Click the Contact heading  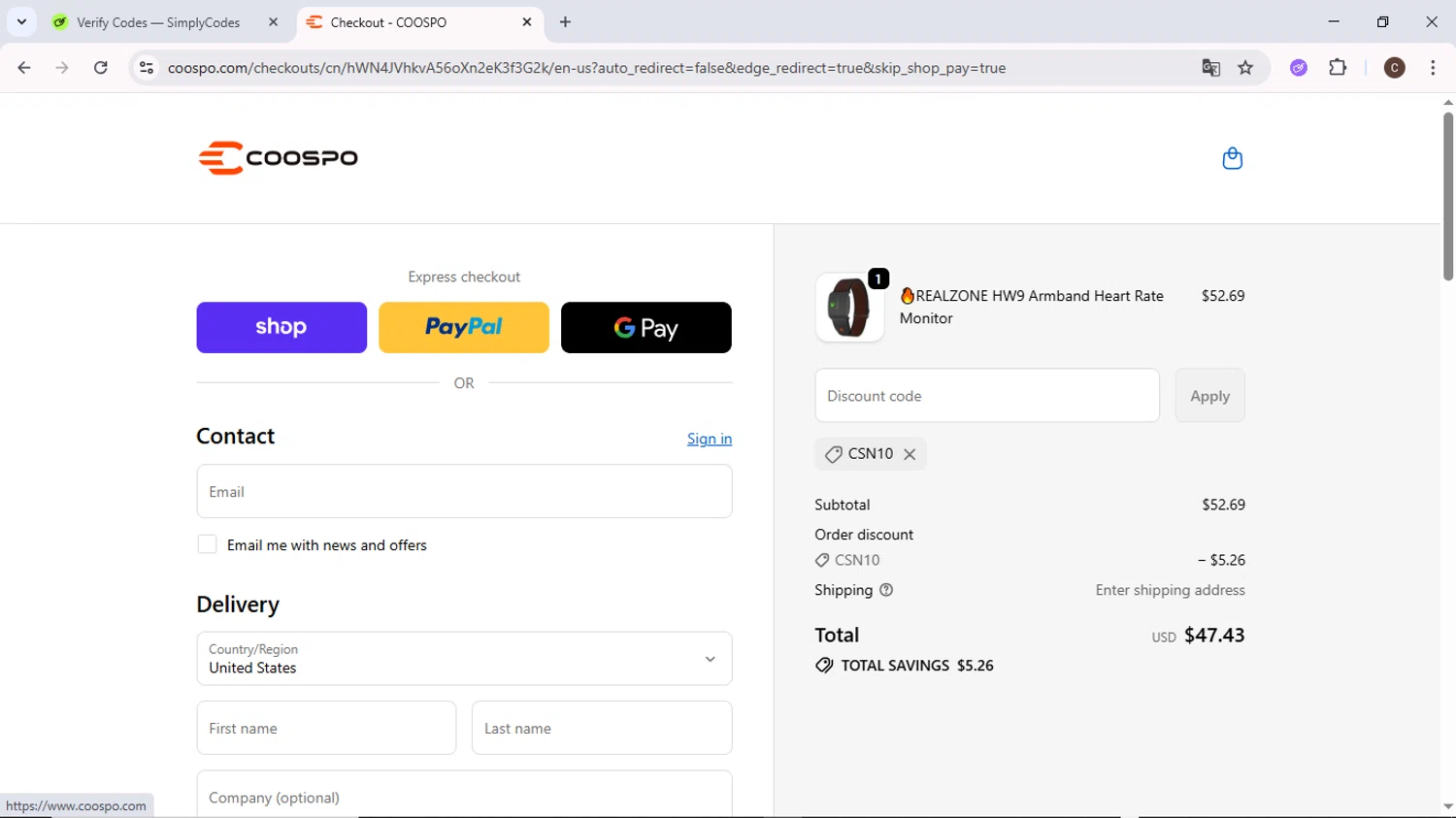(236, 437)
